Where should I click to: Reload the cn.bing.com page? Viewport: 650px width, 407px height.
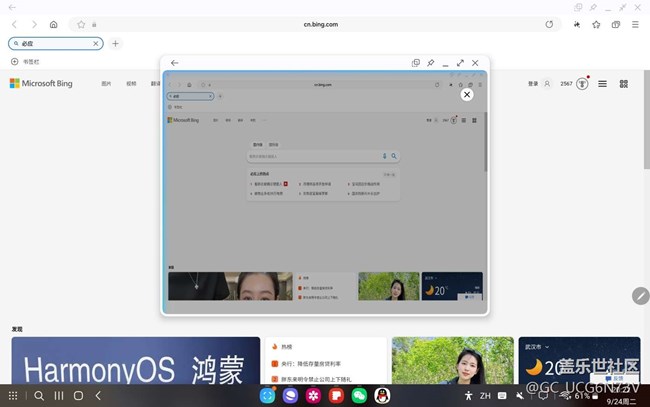(549, 24)
